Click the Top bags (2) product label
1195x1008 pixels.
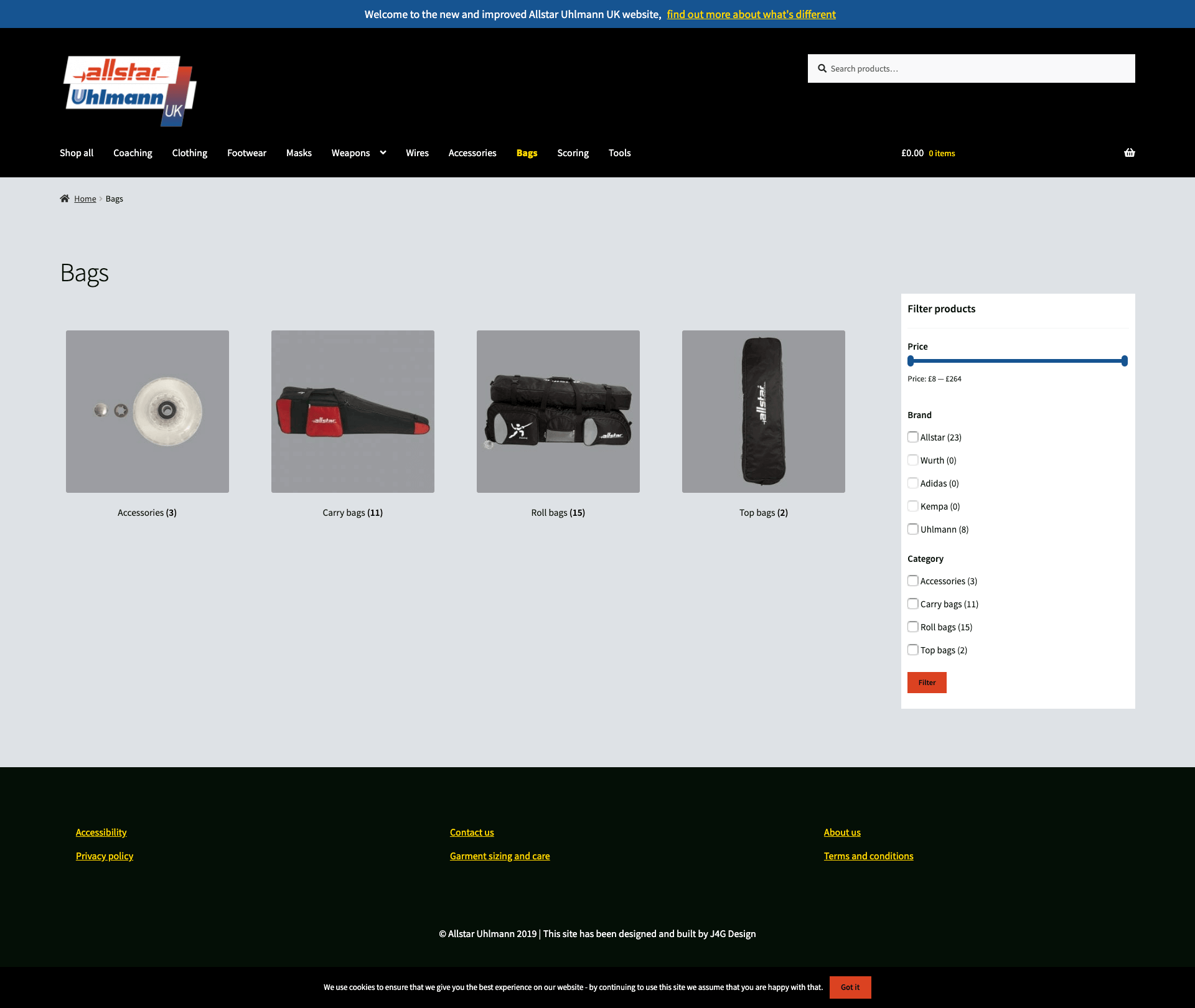pyautogui.click(x=764, y=513)
